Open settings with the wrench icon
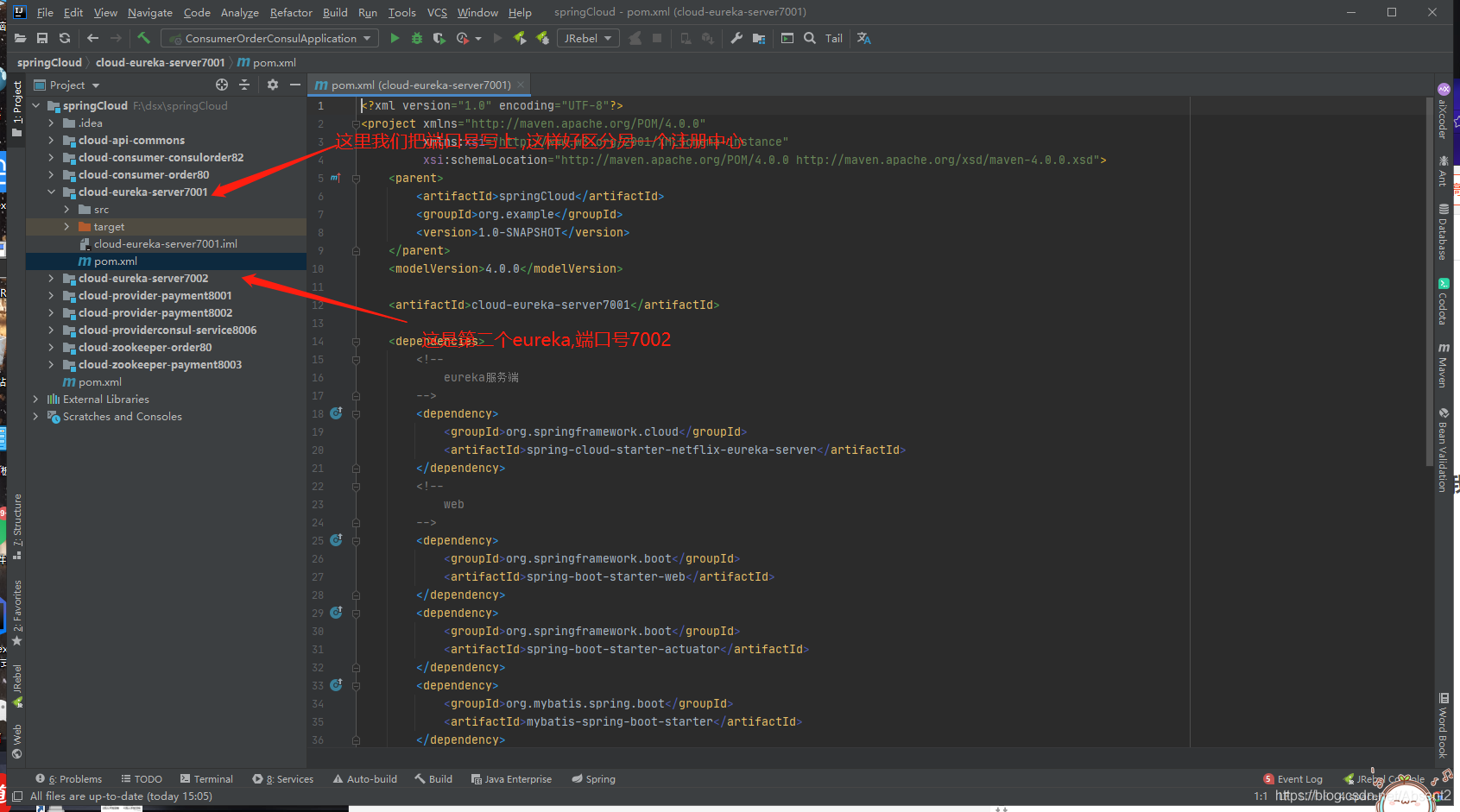Viewport: 1460px width, 812px height. click(x=736, y=38)
